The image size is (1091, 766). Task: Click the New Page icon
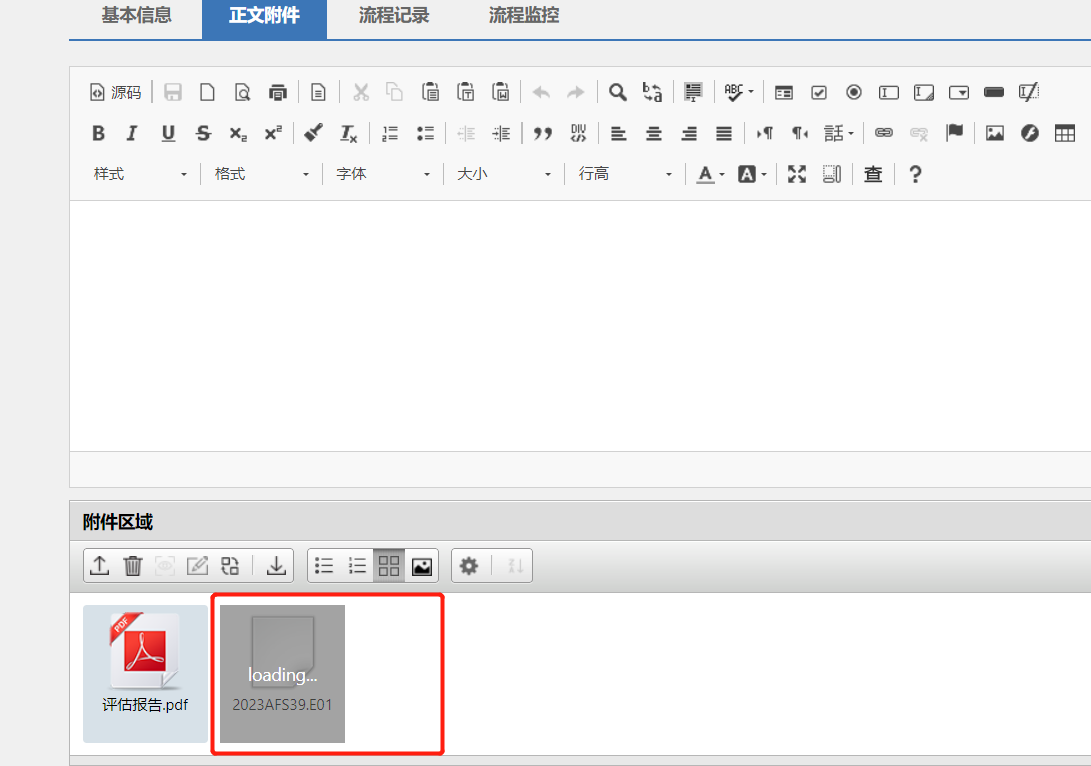click(207, 92)
